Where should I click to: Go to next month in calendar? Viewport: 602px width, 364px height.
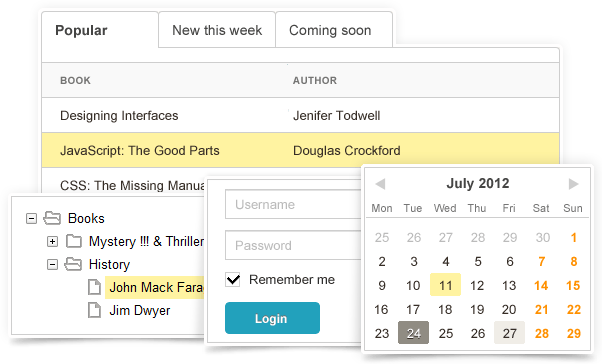tap(573, 184)
